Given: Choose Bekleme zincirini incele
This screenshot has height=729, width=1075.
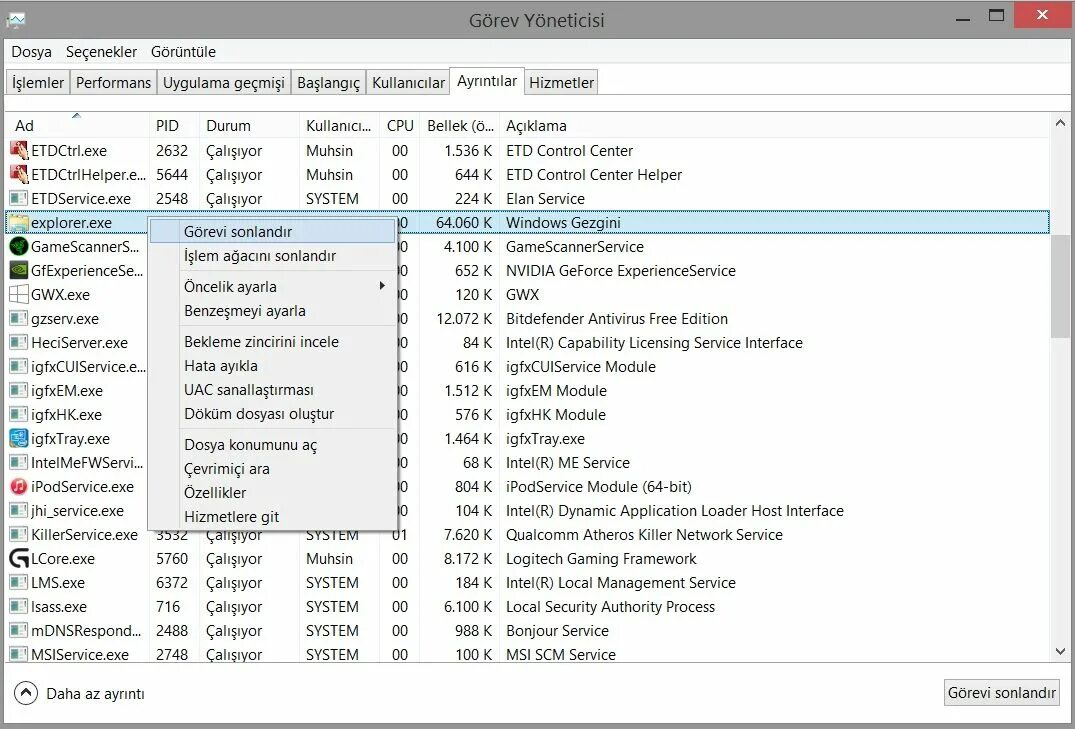Looking at the screenshot, I should tap(272, 342).
